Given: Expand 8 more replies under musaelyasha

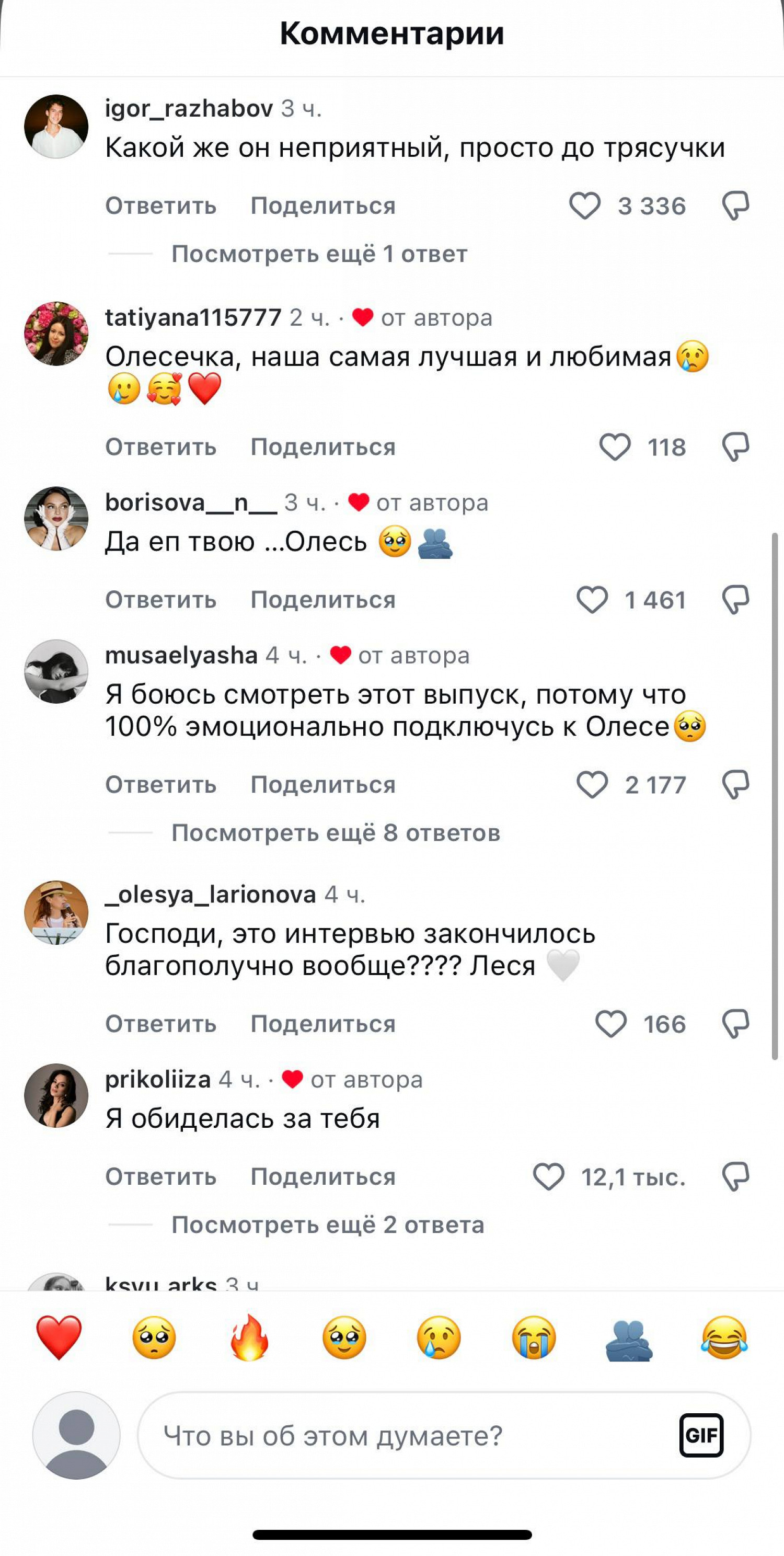Looking at the screenshot, I should [335, 833].
